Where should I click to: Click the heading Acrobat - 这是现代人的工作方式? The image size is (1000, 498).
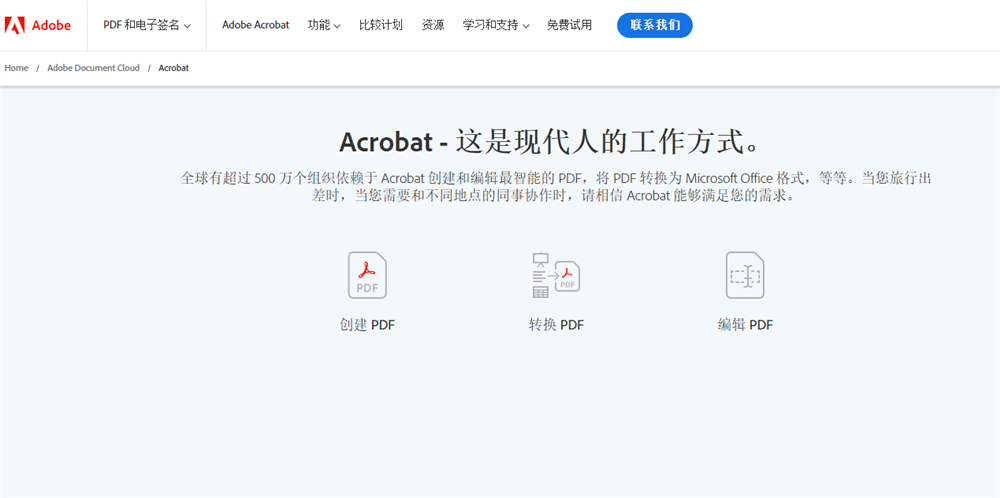pos(551,143)
